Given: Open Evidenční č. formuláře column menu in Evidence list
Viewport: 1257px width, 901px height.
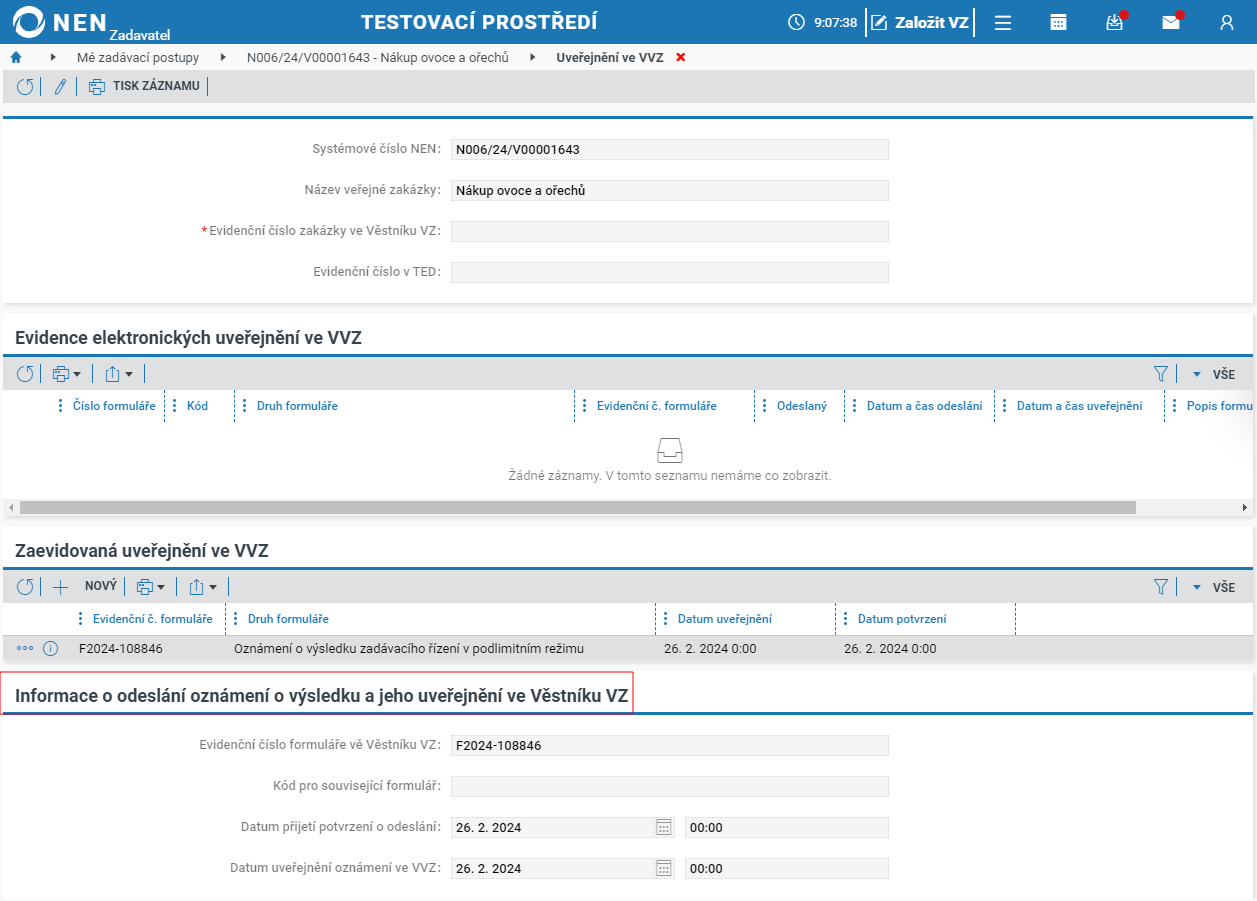Looking at the screenshot, I should click(584, 406).
